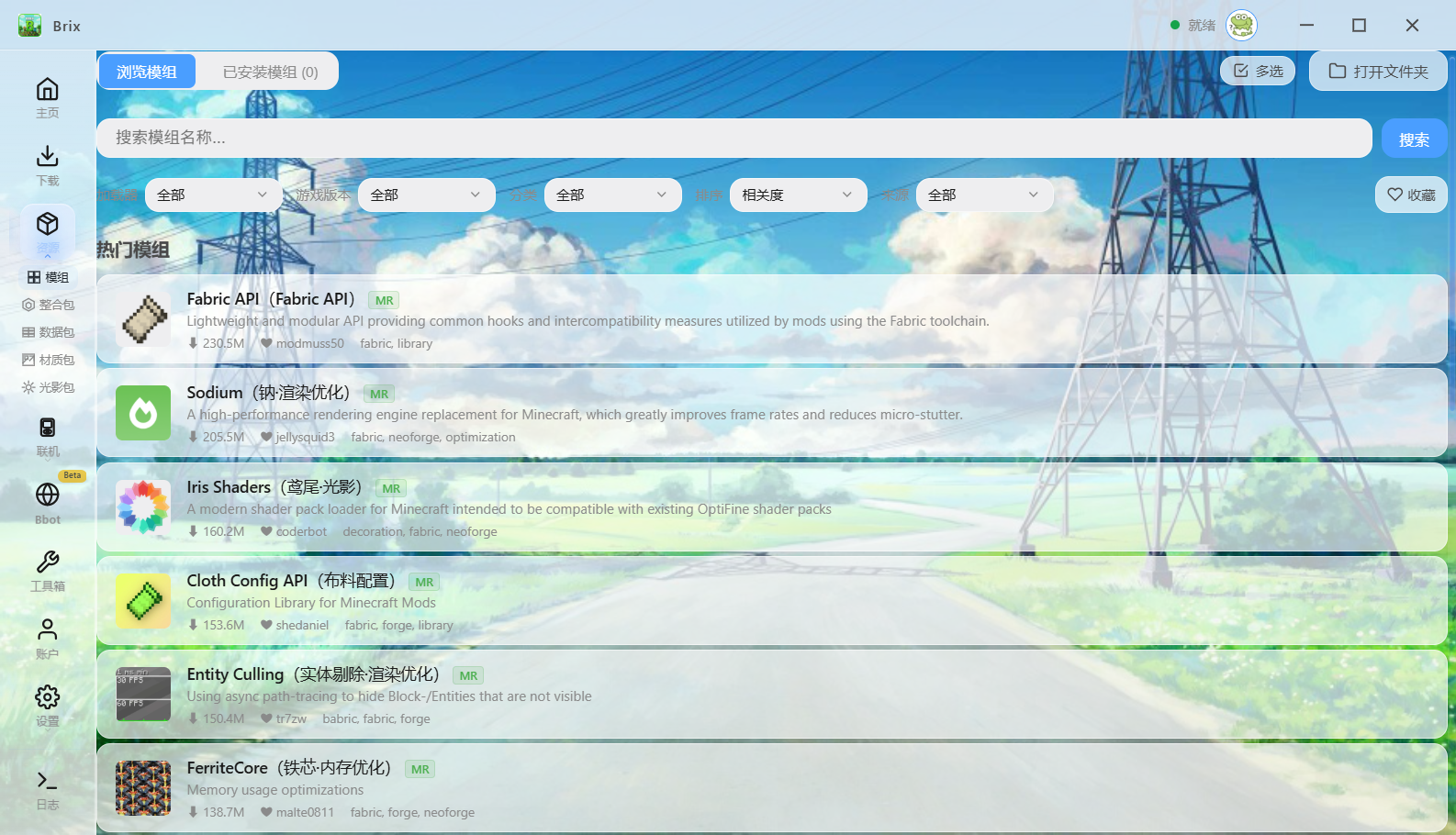This screenshot has width=1456, height=835.
Task: Go to the 主页 home page
Action: coord(48,98)
